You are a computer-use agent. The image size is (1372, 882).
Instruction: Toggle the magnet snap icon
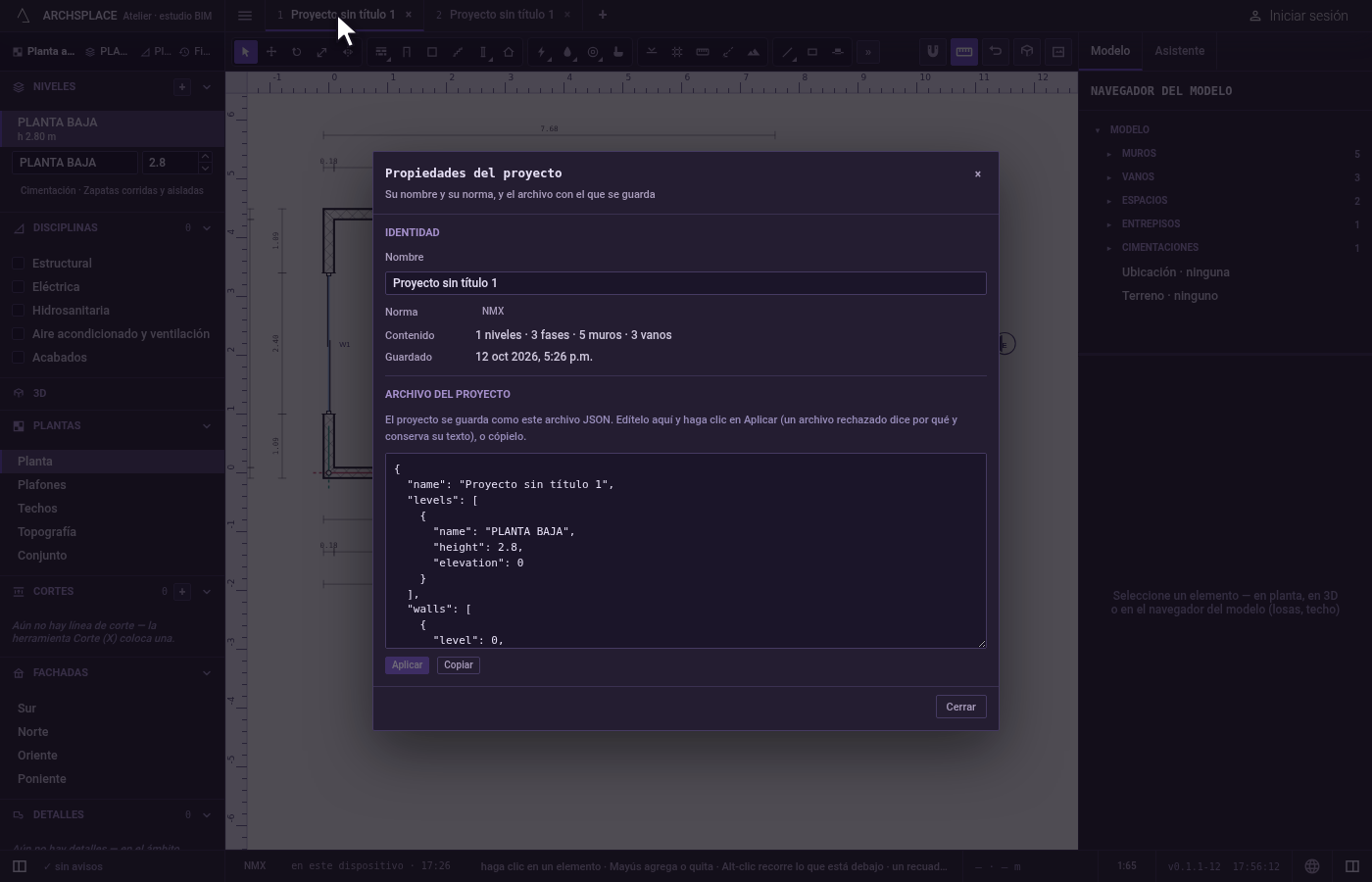(x=933, y=52)
